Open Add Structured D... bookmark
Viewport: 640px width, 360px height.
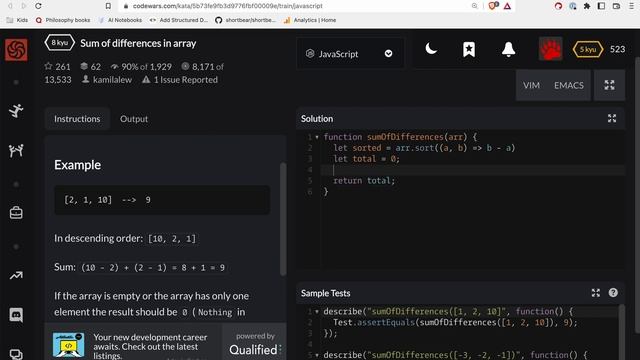coord(179,20)
